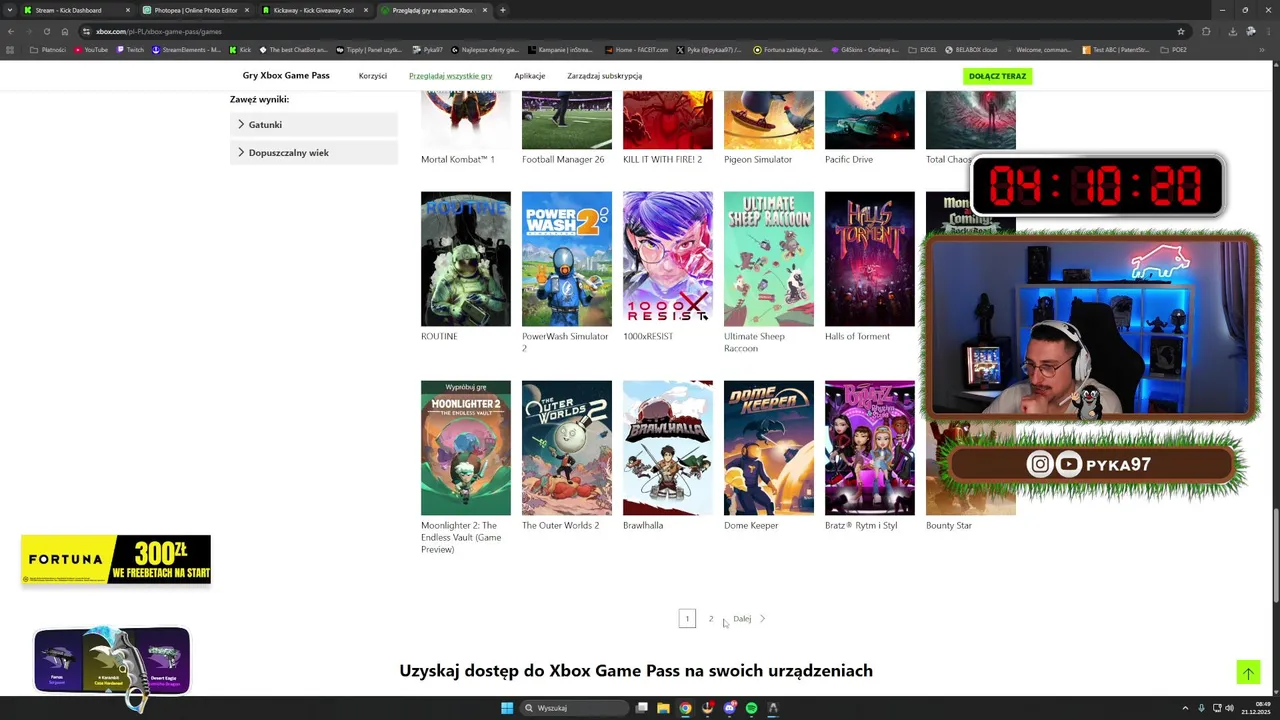
Task: Show hidden system tray icons
Action: tap(1185, 708)
